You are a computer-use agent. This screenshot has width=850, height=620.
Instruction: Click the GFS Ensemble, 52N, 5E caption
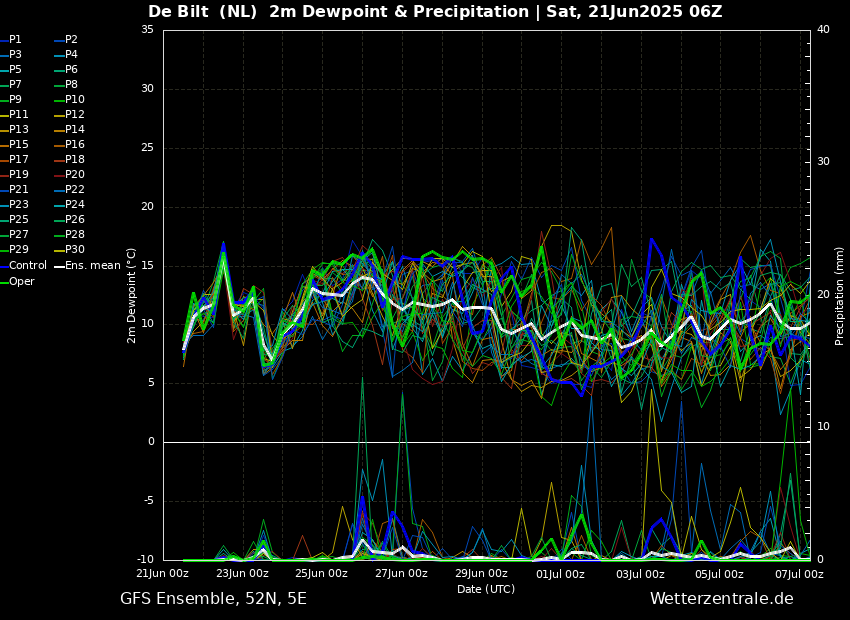[x=213, y=599]
